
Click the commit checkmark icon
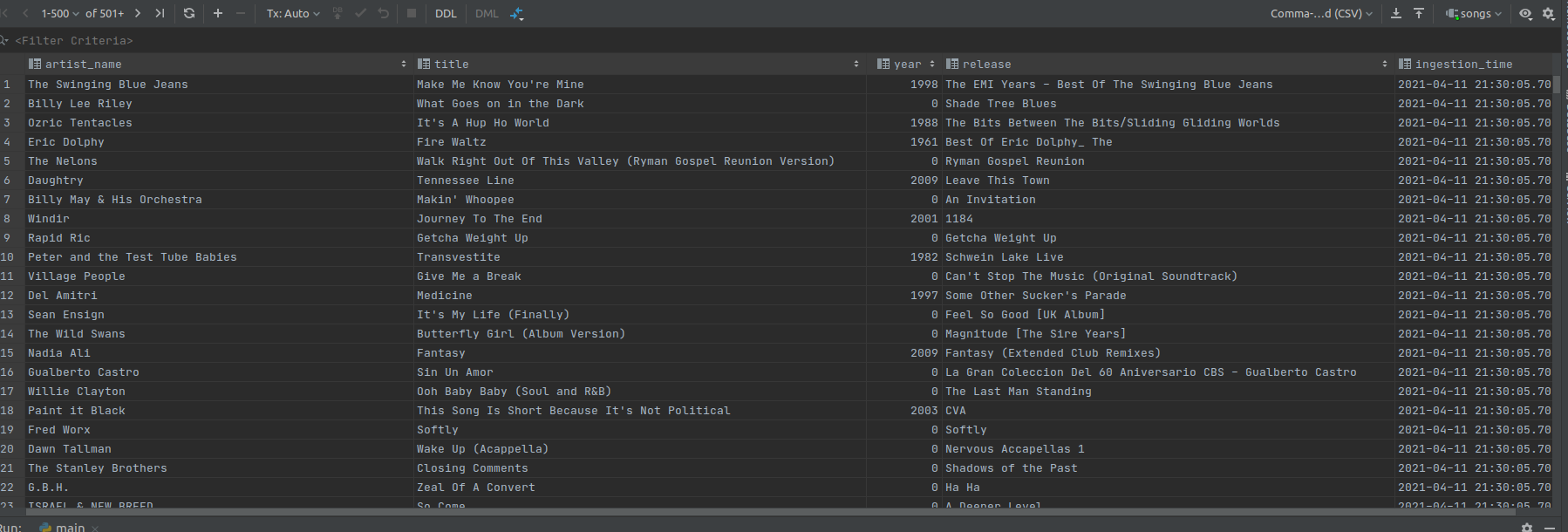coord(361,13)
